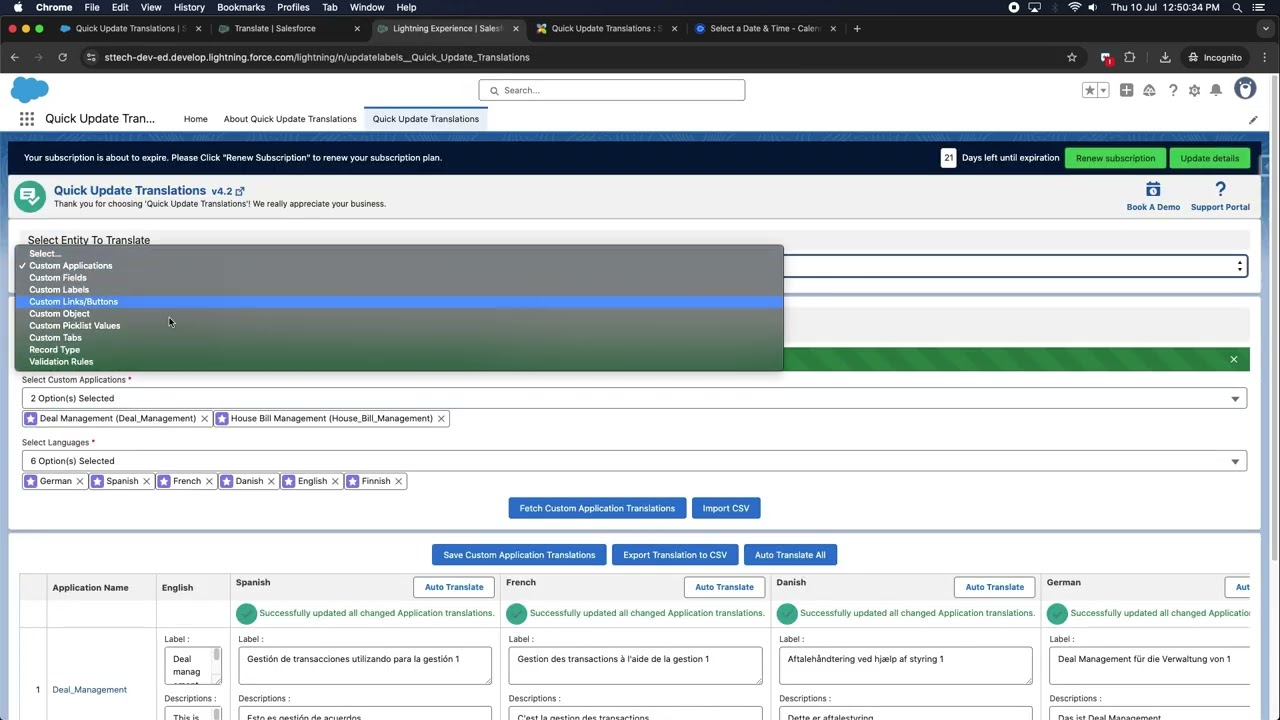This screenshot has width=1280, height=720.
Task: Switch to the Home tab
Action: (x=196, y=119)
